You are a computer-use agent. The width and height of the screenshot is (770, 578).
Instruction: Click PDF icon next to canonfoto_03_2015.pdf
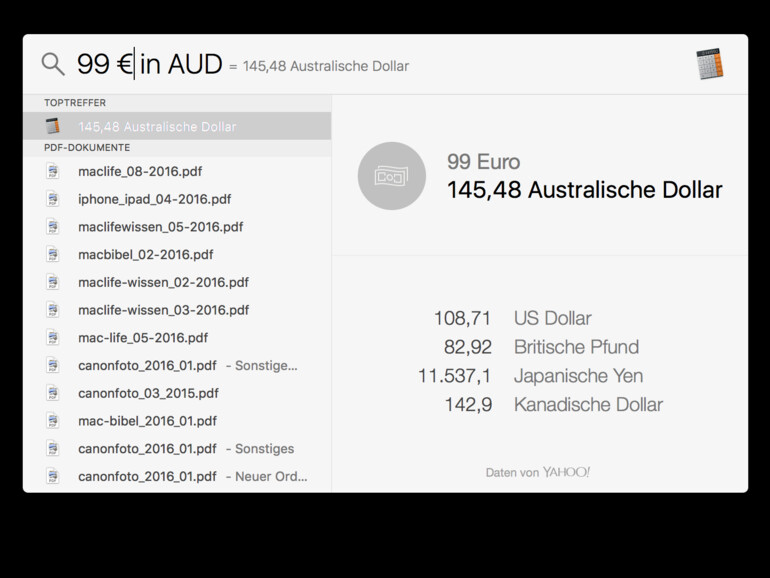(53, 393)
